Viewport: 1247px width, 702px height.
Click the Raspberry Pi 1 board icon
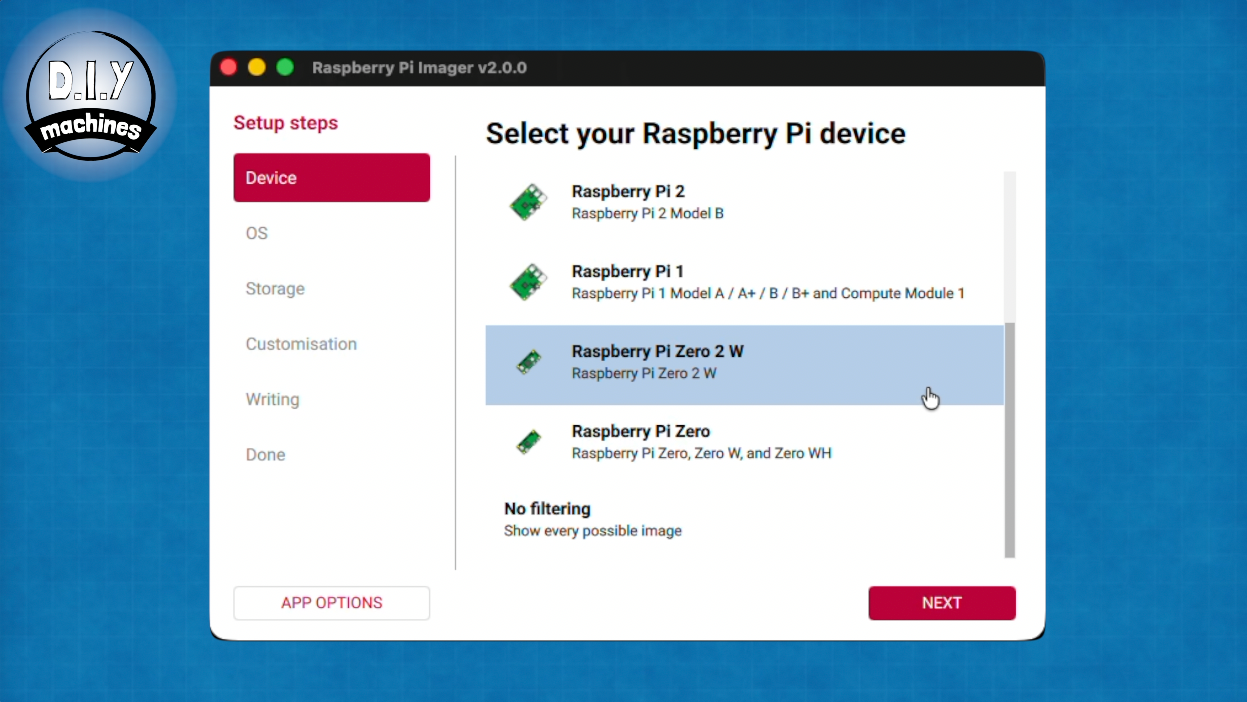(x=528, y=282)
